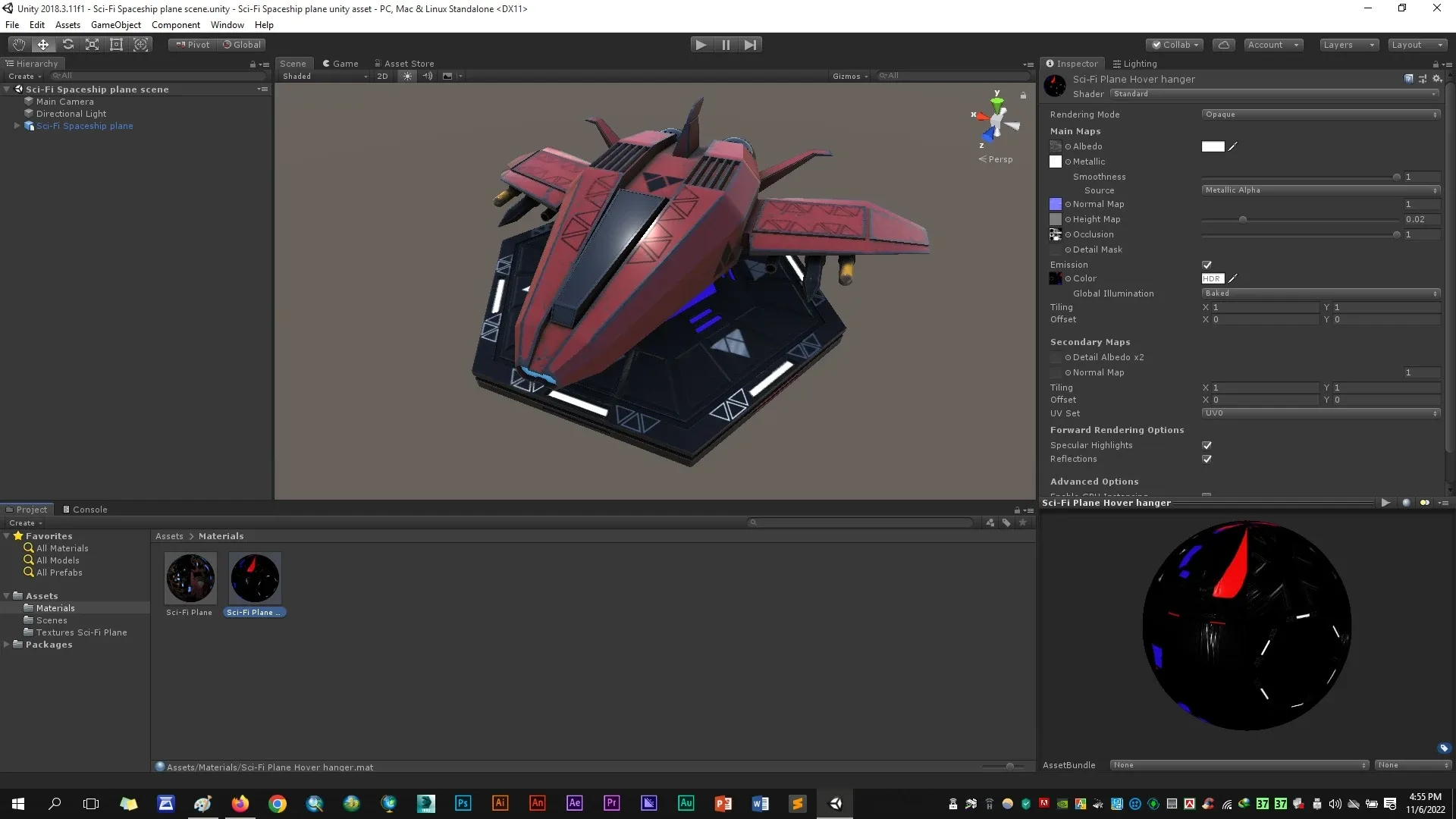
Task: Open the Layers dropdown
Action: [1348, 45]
